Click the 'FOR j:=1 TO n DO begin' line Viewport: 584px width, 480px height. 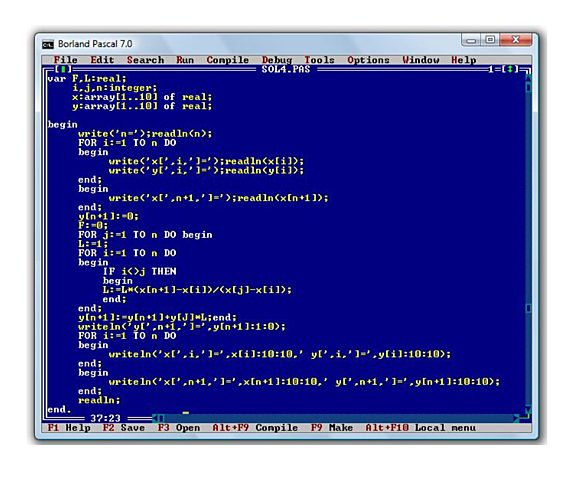tap(145, 235)
